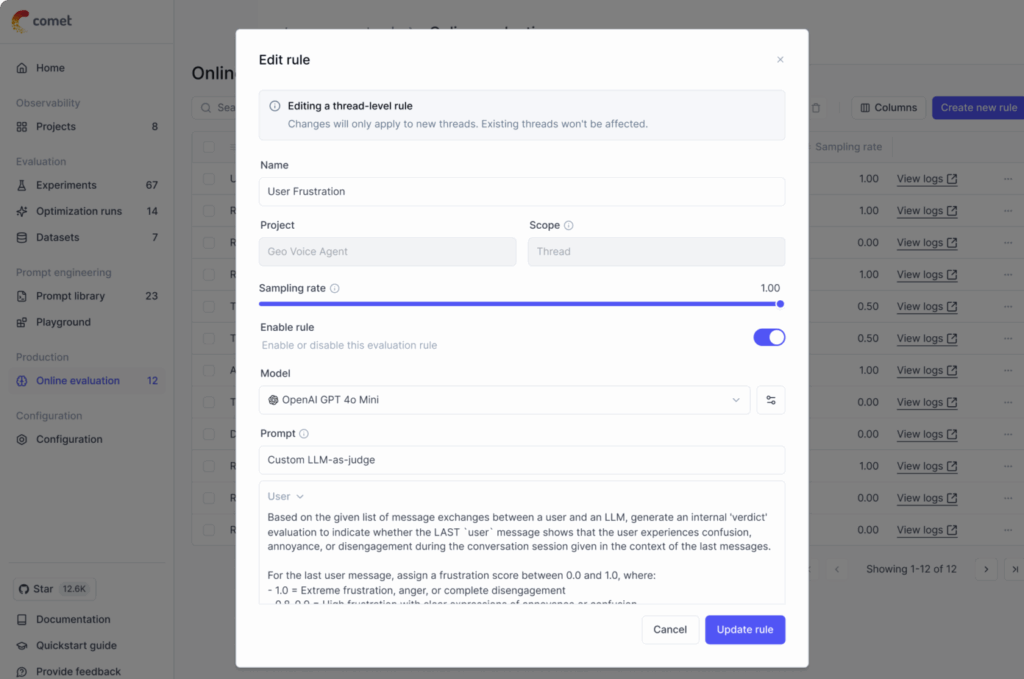This screenshot has height=679, width=1024.
Task: Click the trash delete icon in toolbar
Action: (816, 108)
